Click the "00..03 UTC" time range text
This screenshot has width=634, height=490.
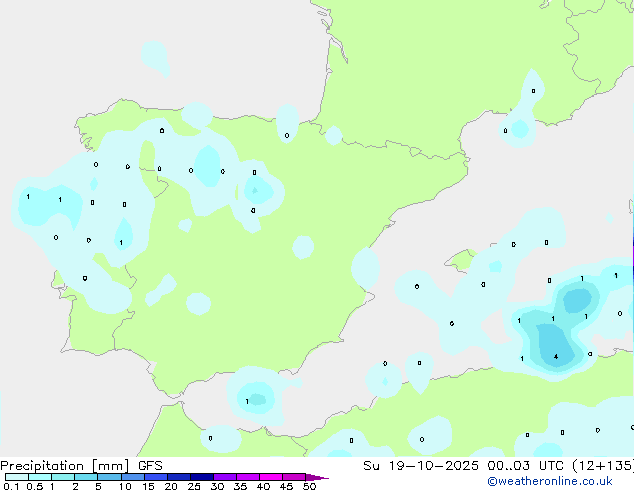point(525,466)
